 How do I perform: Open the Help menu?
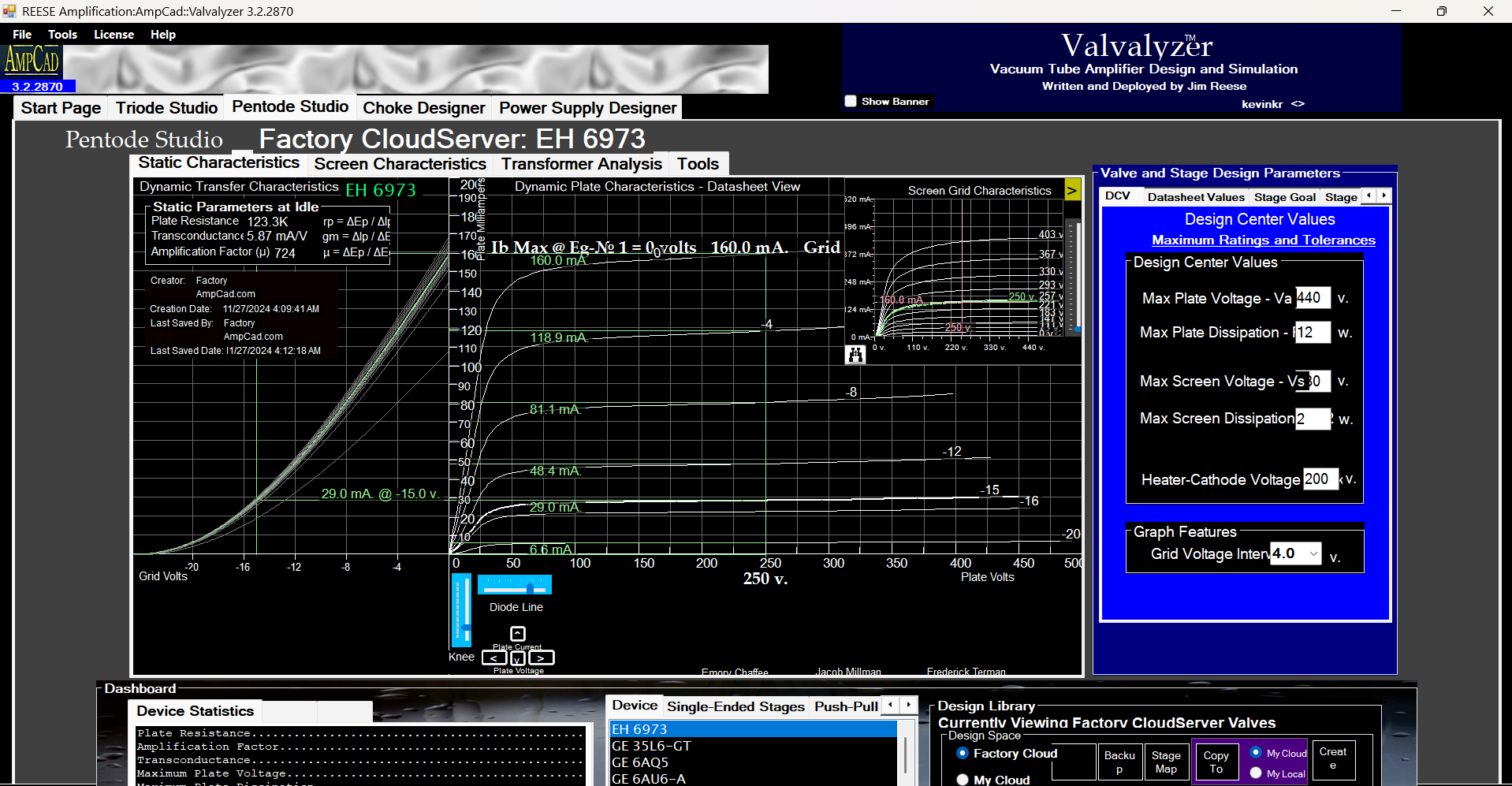pyautogui.click(x=163, y=35)
